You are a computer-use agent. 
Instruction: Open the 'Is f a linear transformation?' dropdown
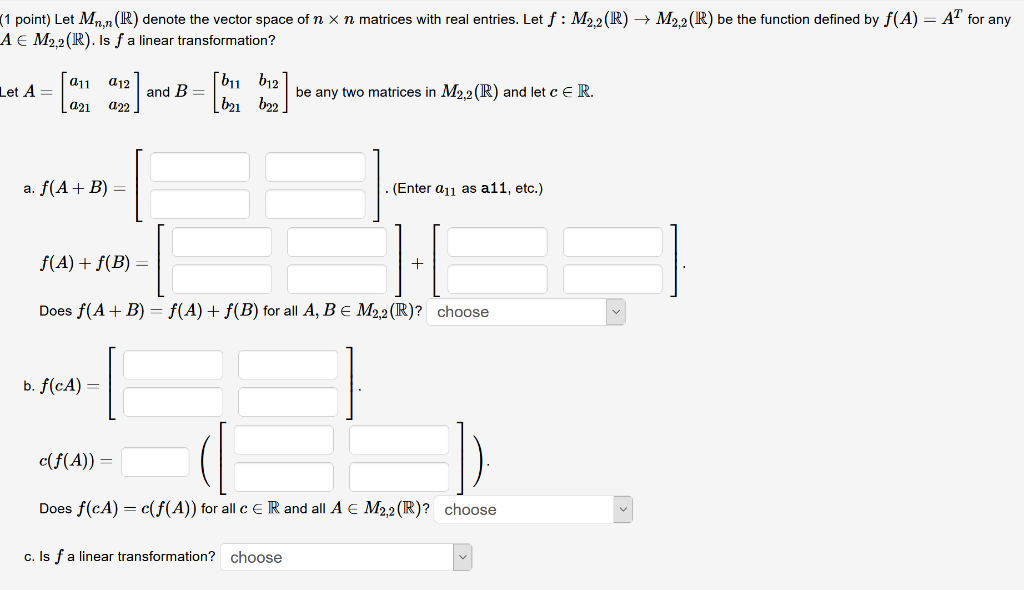[x=345, y=557]
